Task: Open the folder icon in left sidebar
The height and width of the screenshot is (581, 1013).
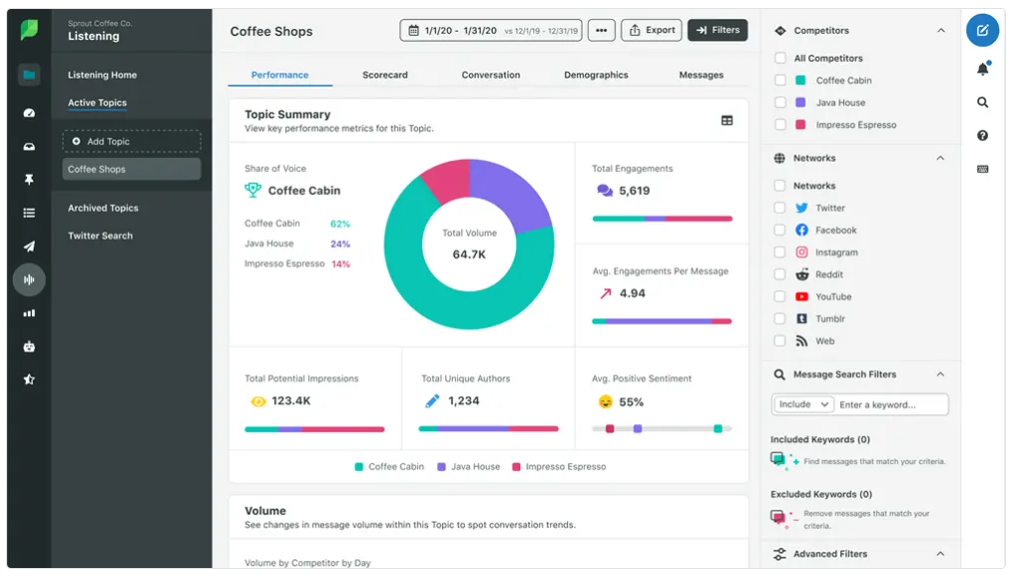Action: tap(29, 74)
